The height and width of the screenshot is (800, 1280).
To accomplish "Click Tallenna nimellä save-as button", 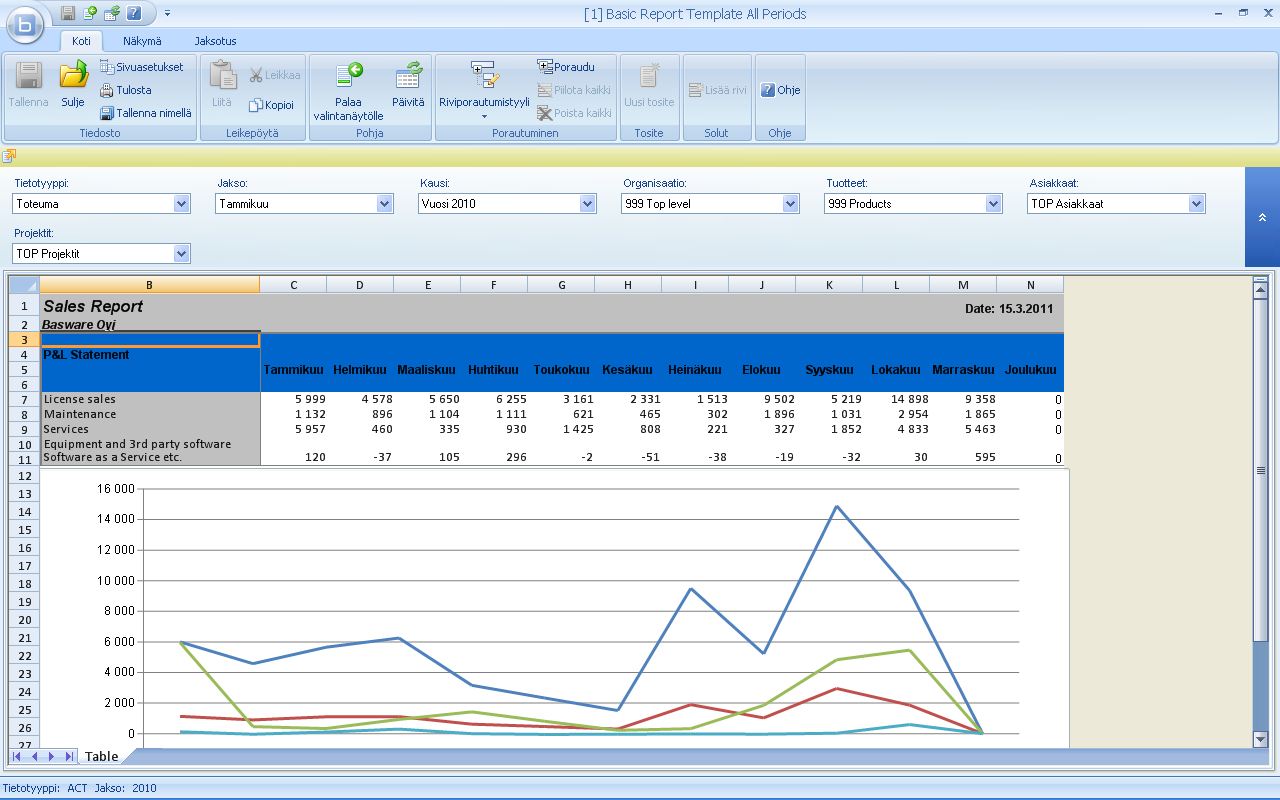I will pyautogui.click(x=146, y=113).
